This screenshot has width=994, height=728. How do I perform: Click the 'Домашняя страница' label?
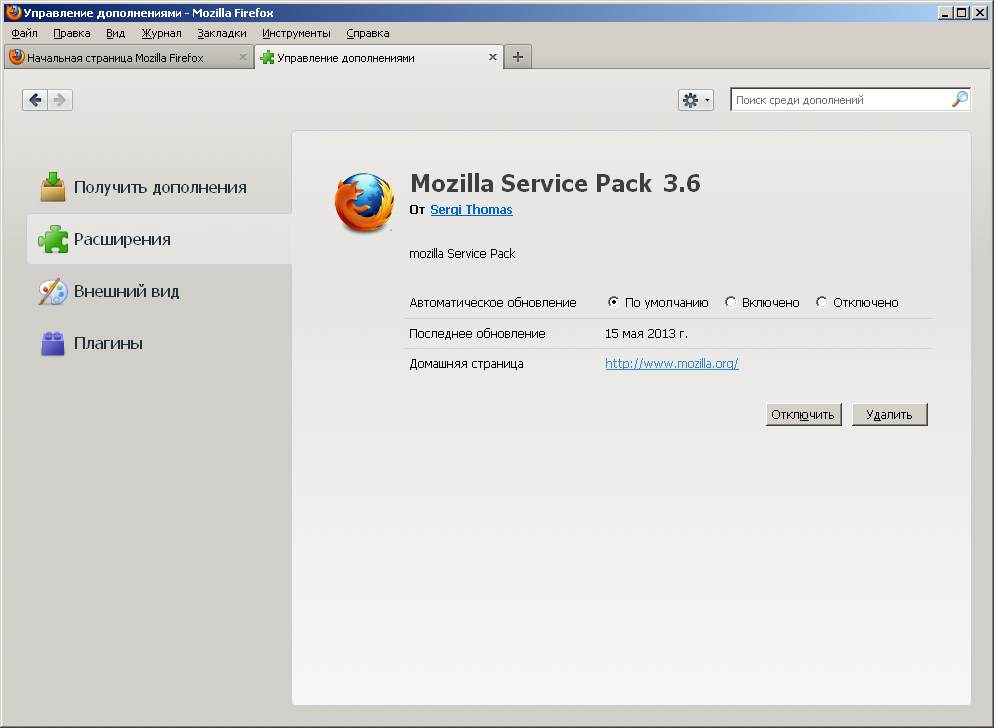click(466, 364)
